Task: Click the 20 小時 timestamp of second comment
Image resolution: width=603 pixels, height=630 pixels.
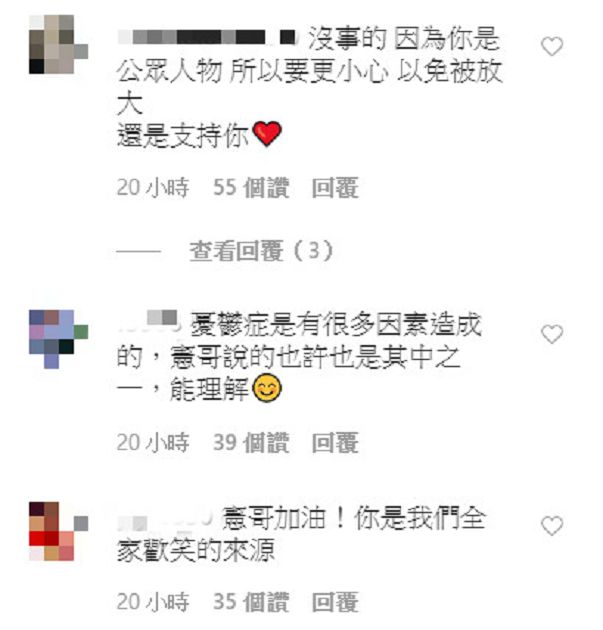Action: (x=153, y=442)
